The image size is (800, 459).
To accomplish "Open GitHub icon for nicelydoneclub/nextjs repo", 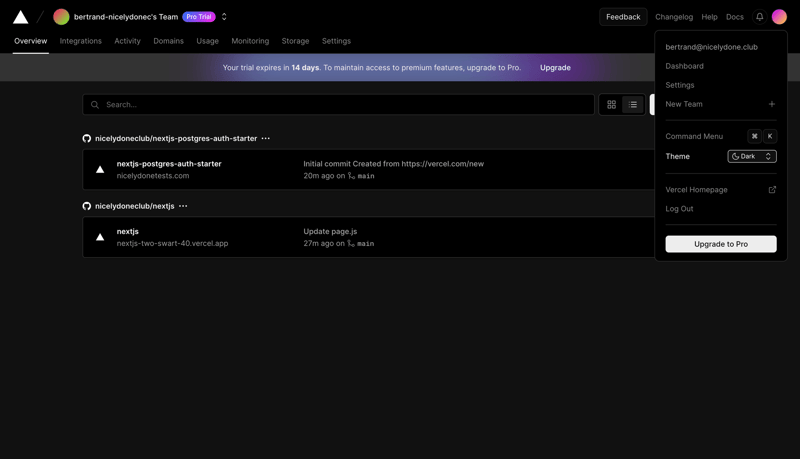I will click(x=87, y=206).
